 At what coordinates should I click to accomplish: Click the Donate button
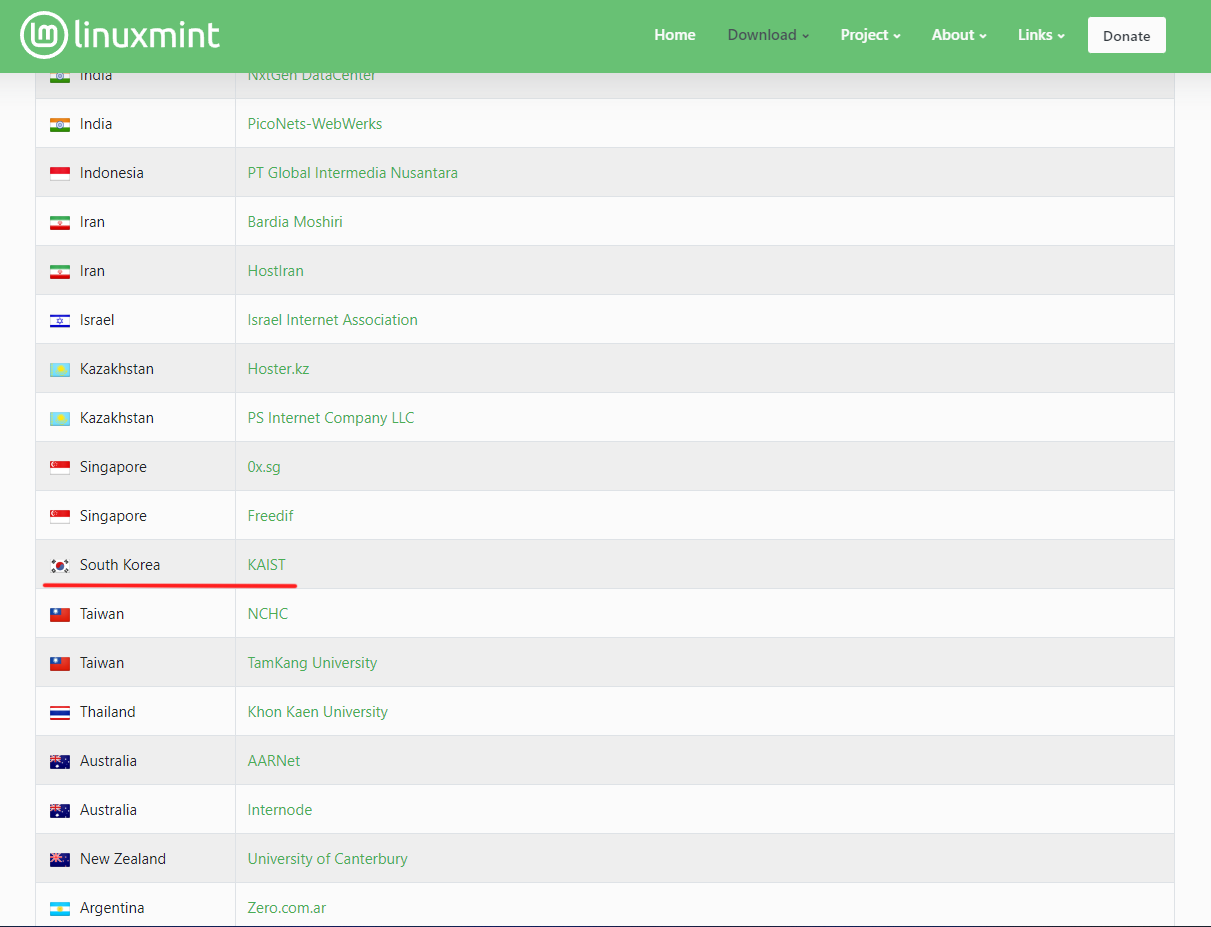pos(1127,35)
